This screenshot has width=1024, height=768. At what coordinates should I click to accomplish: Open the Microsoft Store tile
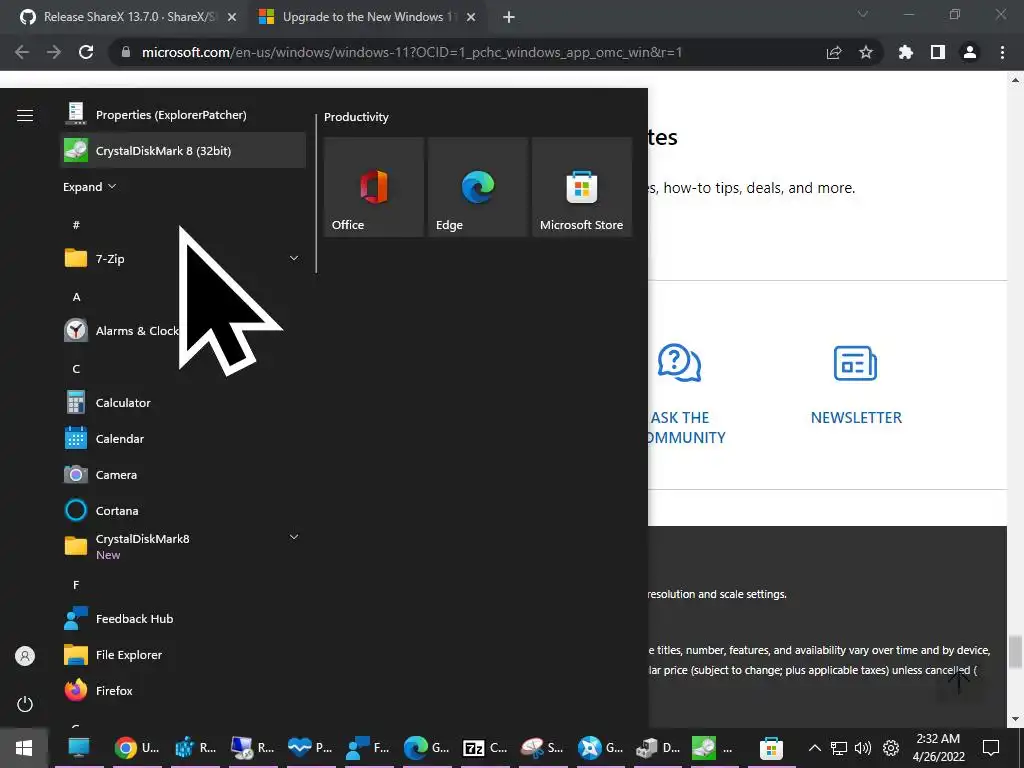click(x=582, y=187)
